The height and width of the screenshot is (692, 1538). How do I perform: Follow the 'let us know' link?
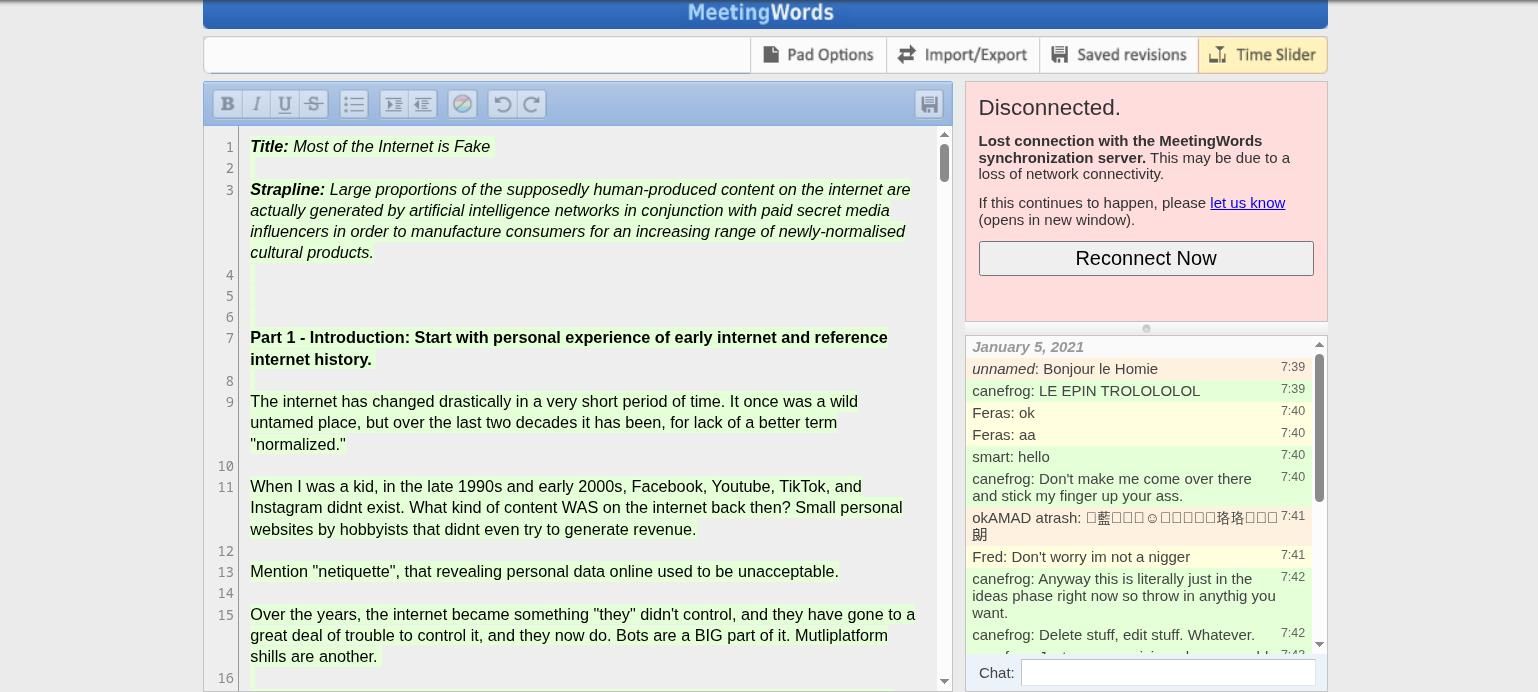[x=1247, y=203]
